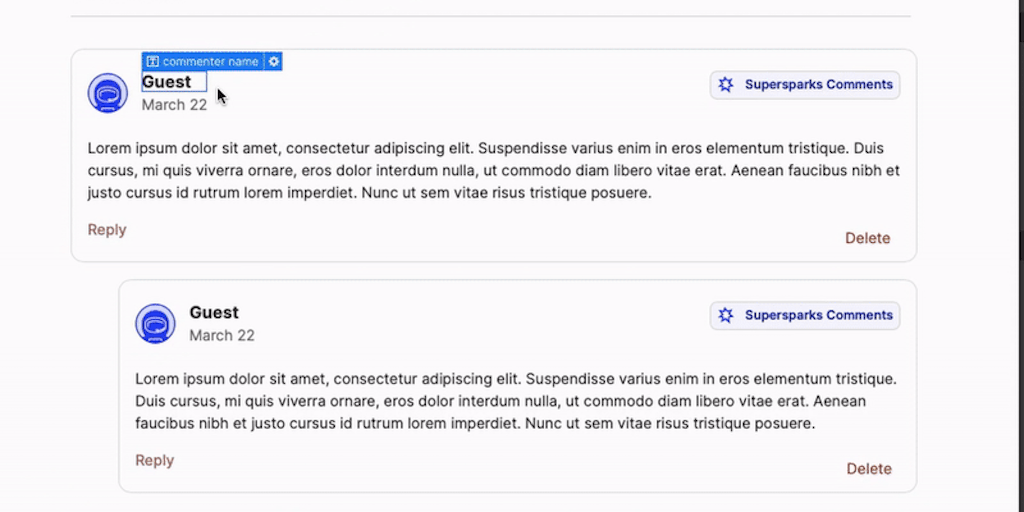1024x512 pixels.
Task: Click the nested reply's Guest avatar
Action: (x=155, y=324)
